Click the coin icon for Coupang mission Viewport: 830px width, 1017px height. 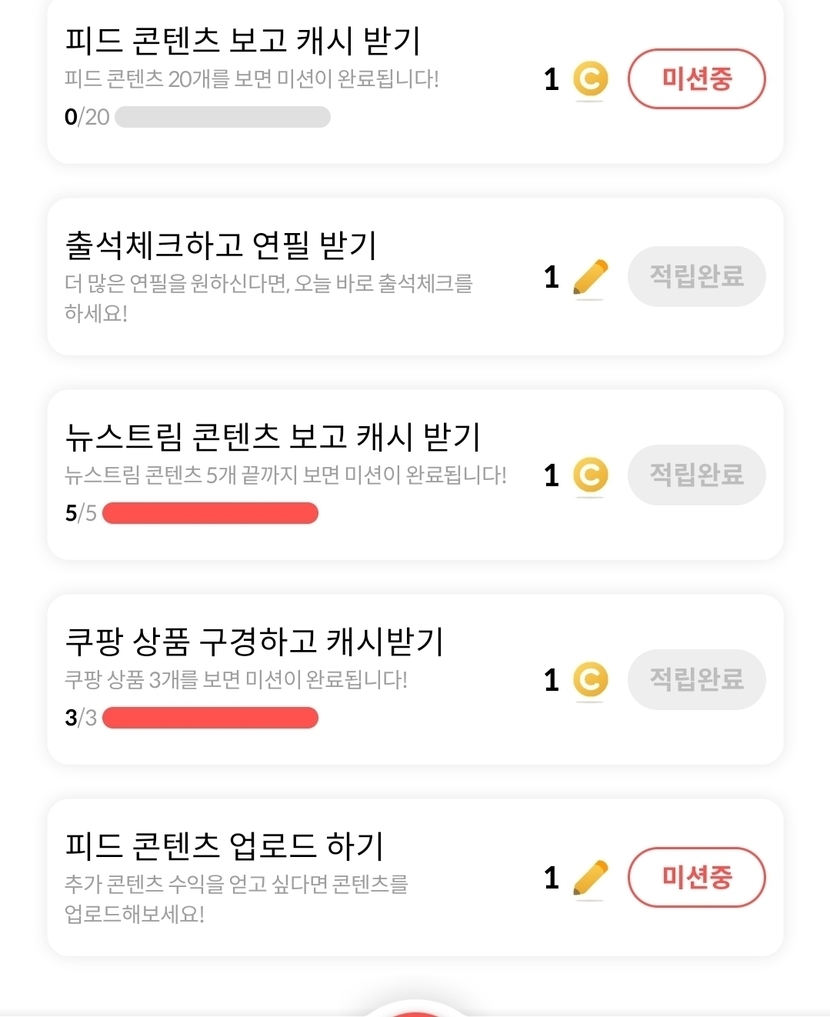click(590, 680)
